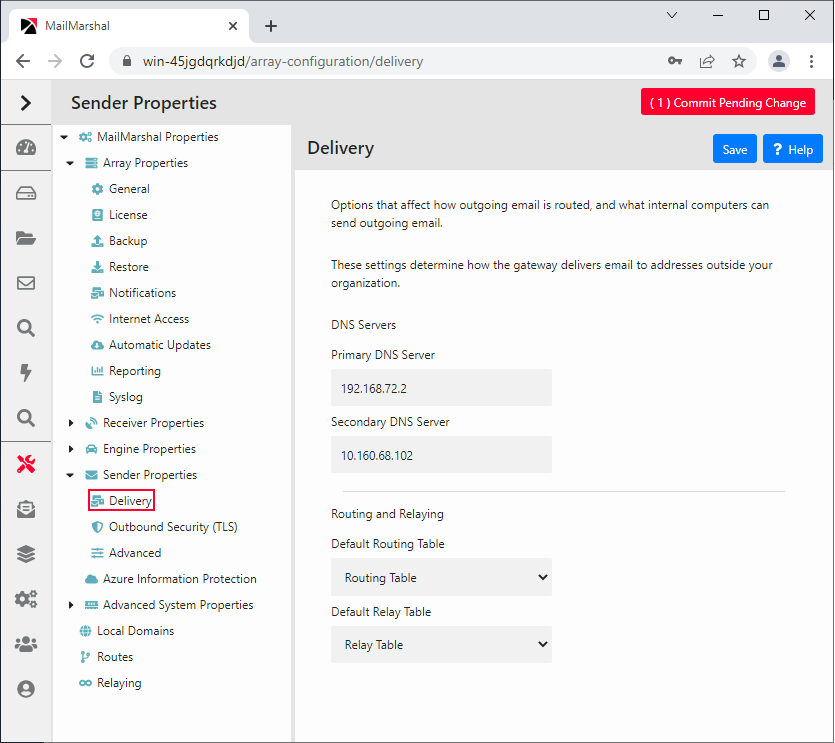
Task: Open the Default Relay Table dropdown
Action: [441, 644]
